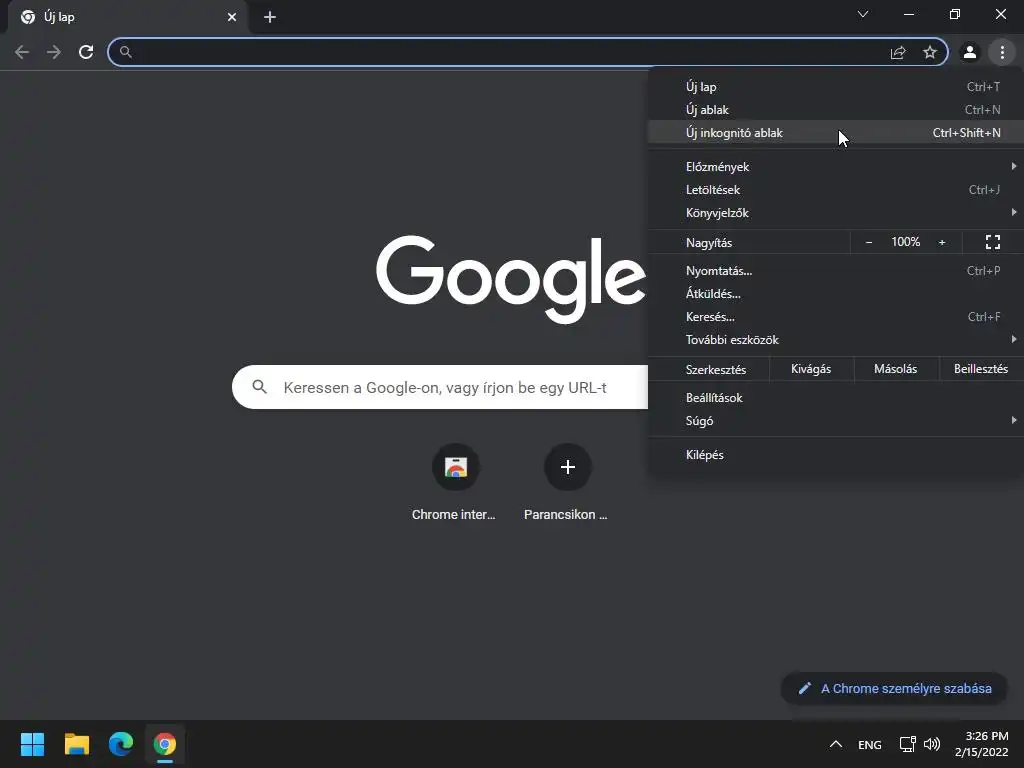Choose Kilépés to quit Chrome
The height and width of the screenshot is (768, 1024).
click(x=835, y=455)
